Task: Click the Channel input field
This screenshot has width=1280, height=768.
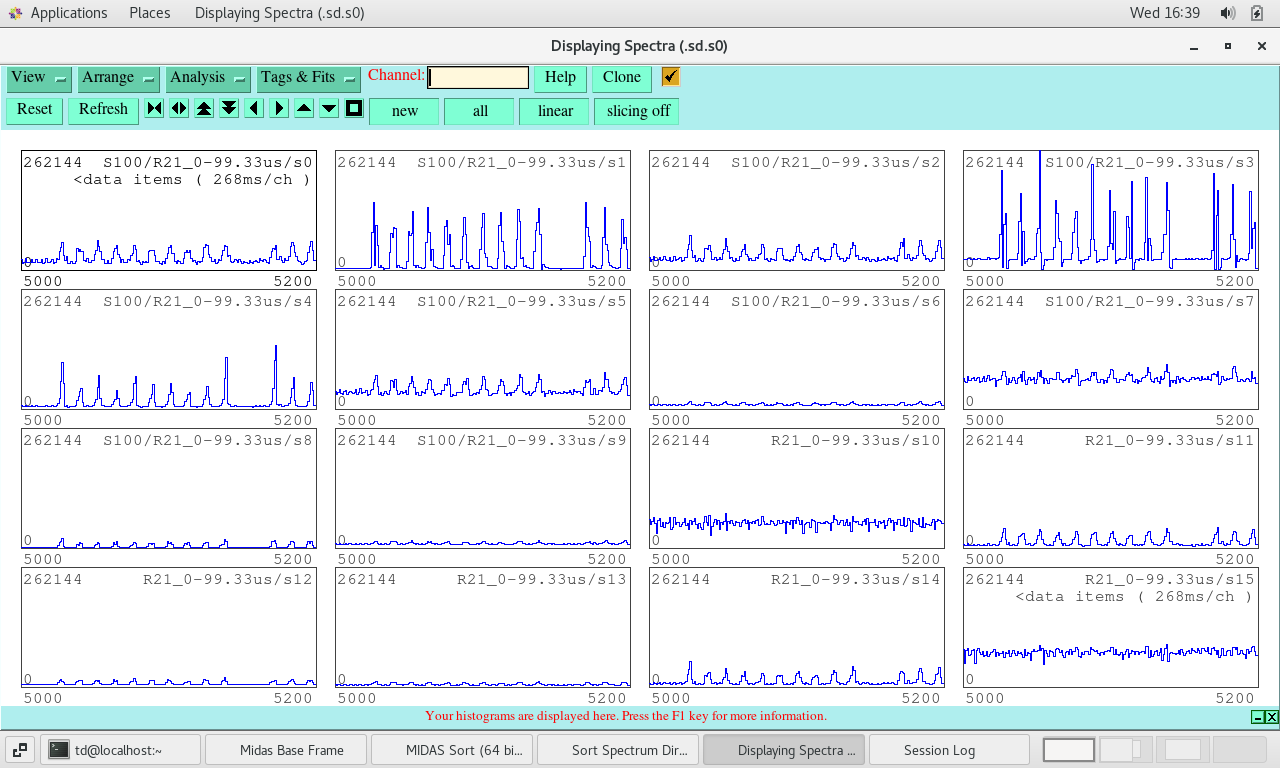Action: tap(478, 78)
